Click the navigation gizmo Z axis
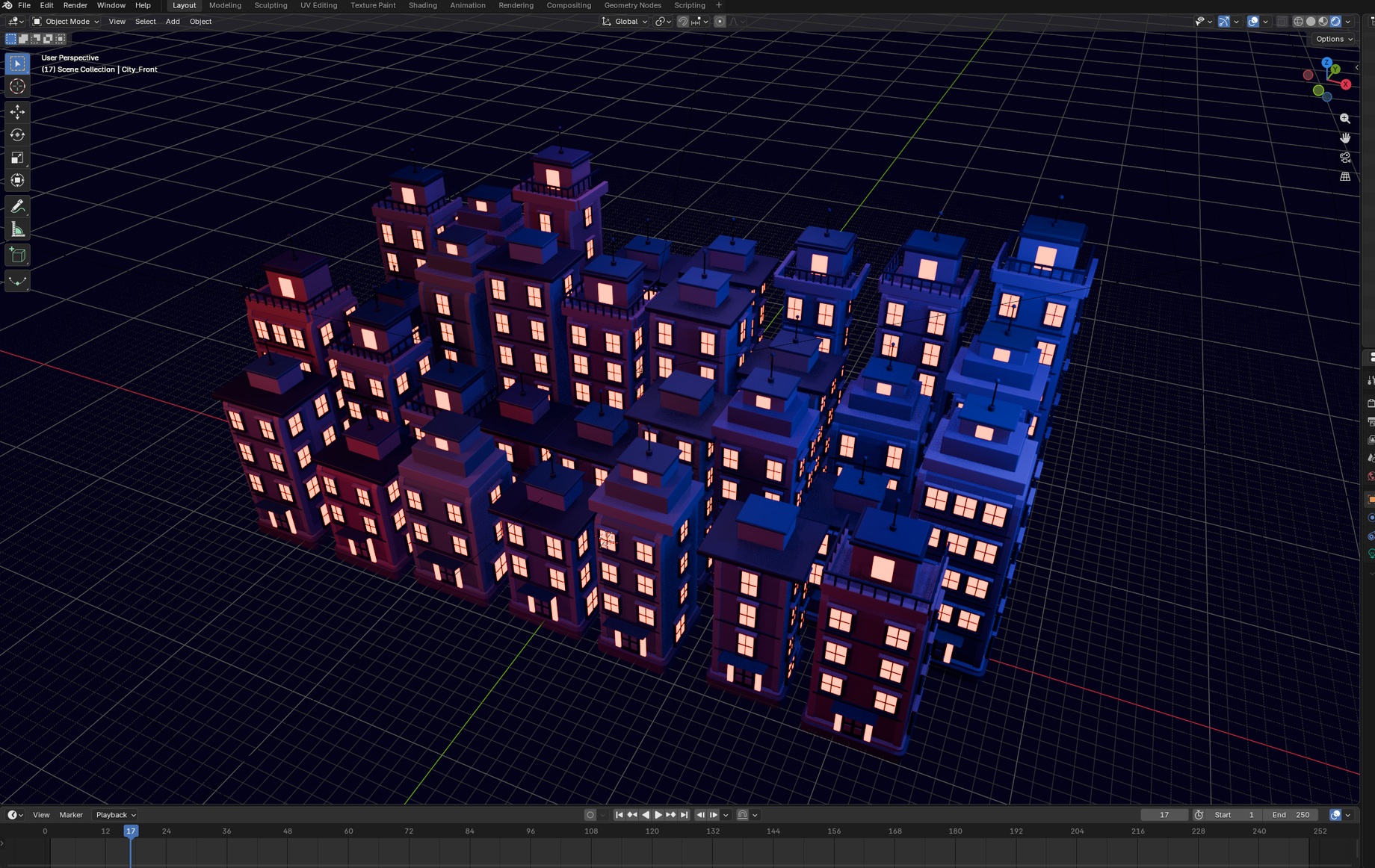Screen dimensions: 1375x868 (x=1326, y=63)
